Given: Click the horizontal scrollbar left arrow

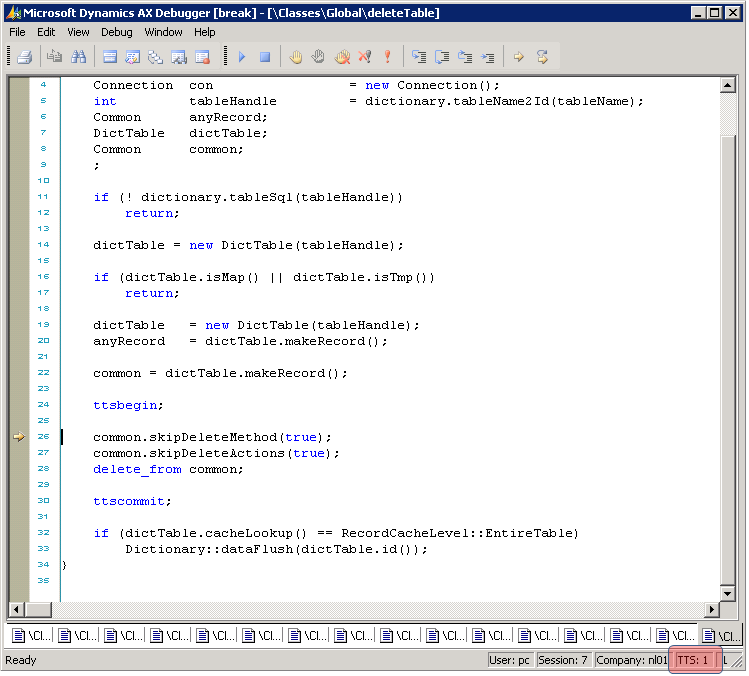Looking at the screenshot, I should (x=16, y=609).
